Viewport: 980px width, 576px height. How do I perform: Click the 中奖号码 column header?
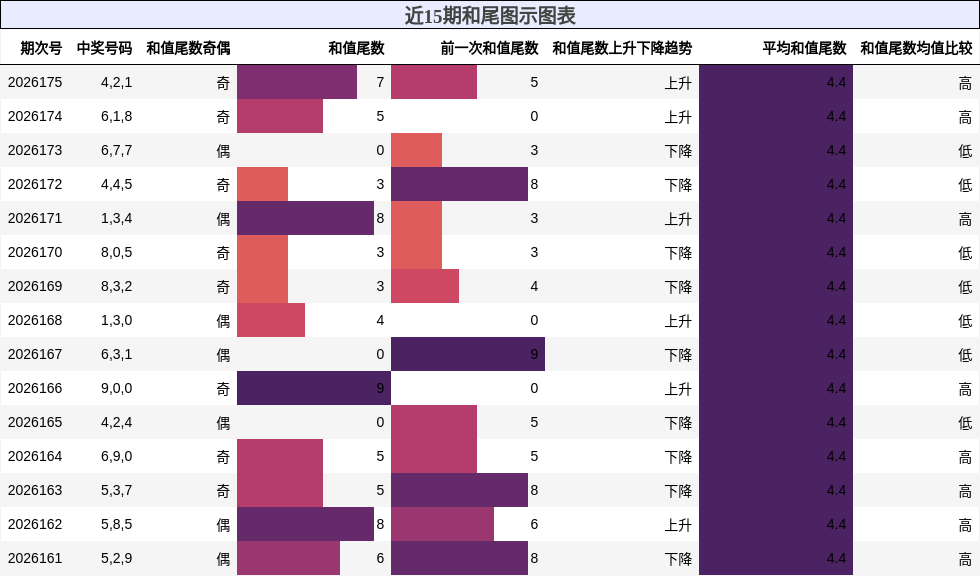pyautogui.click(x=104, y=48)
